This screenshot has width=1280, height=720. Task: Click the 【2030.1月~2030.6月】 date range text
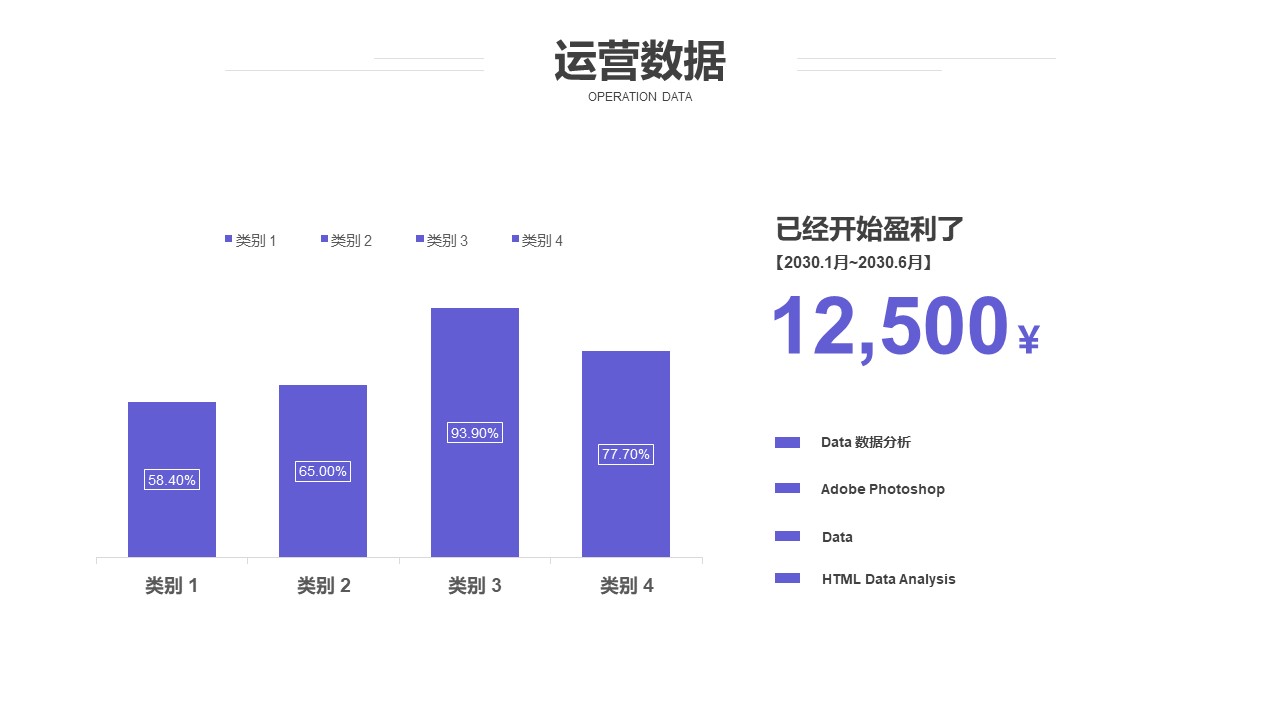point(854,263)
